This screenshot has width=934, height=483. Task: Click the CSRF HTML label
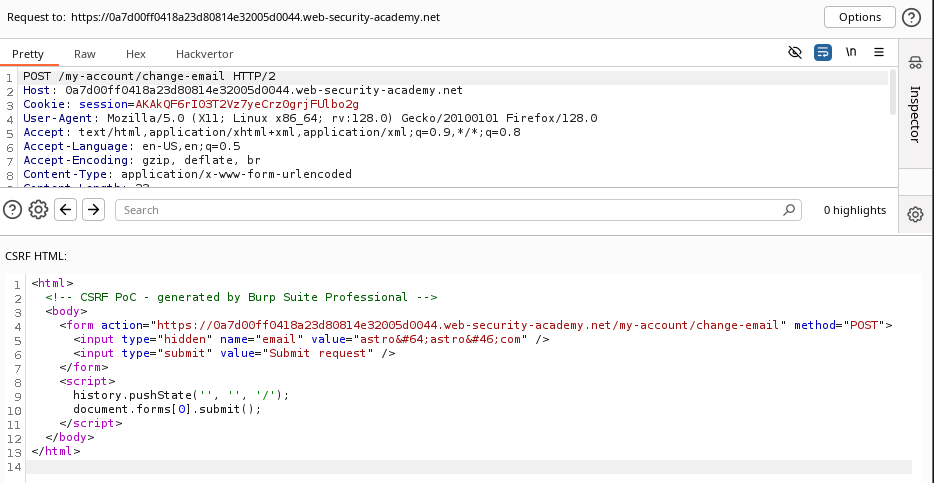click(x=36, y=256)
